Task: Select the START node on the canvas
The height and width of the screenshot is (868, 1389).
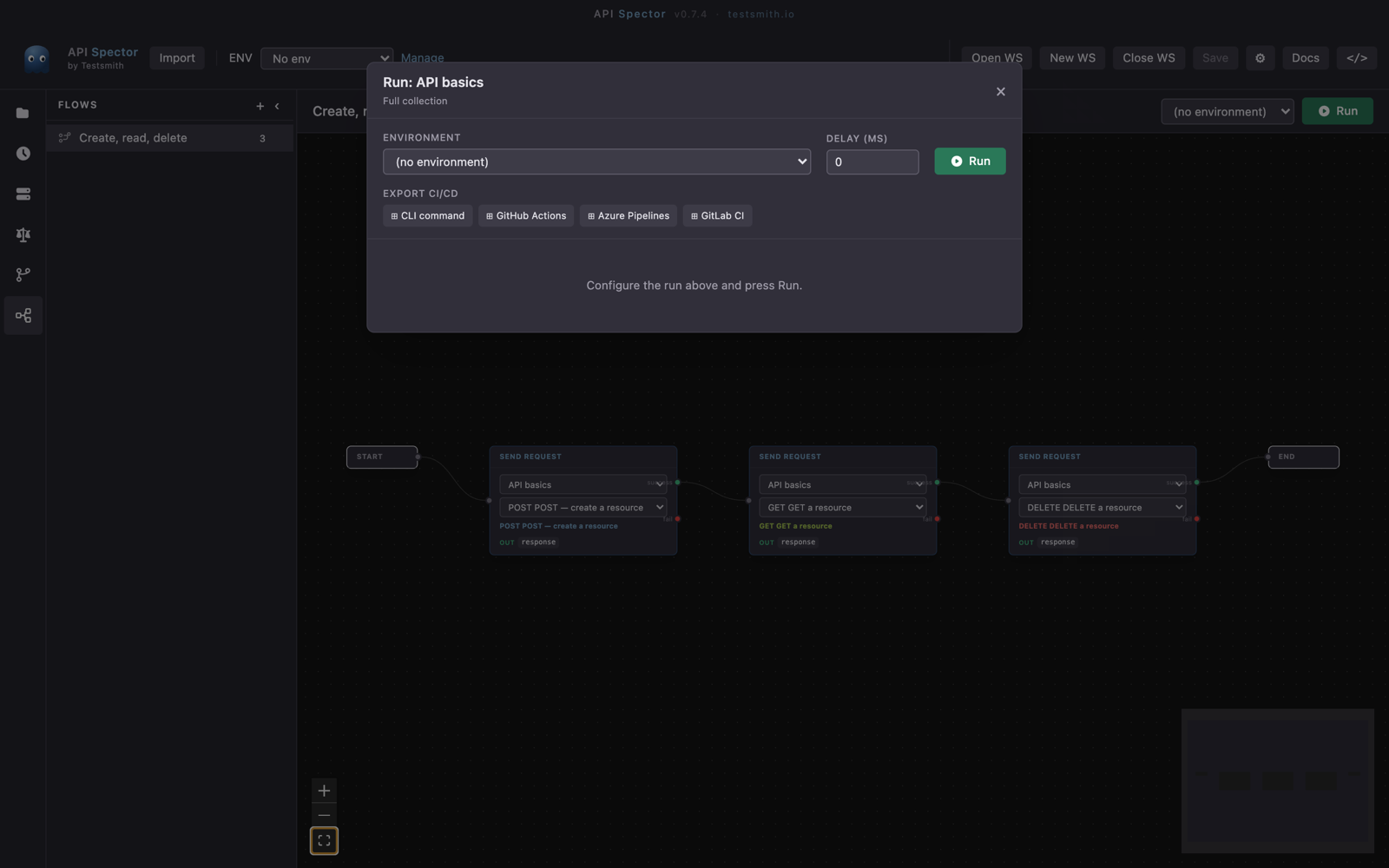Action: (x=382, y=457)
